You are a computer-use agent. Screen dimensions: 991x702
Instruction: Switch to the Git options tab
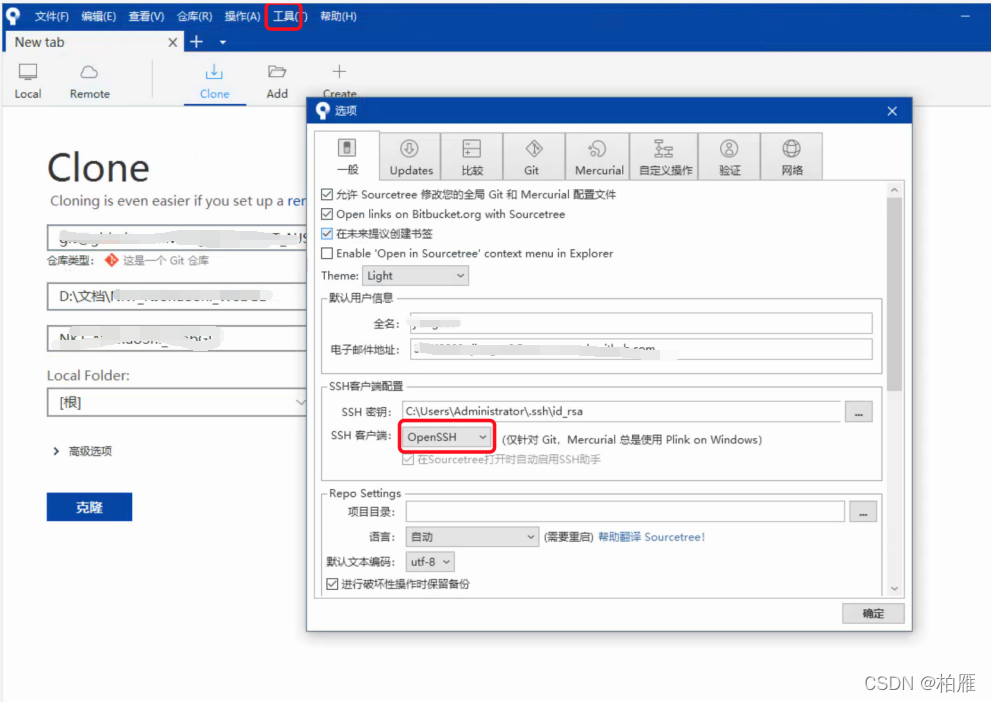[x=534, y=157]
